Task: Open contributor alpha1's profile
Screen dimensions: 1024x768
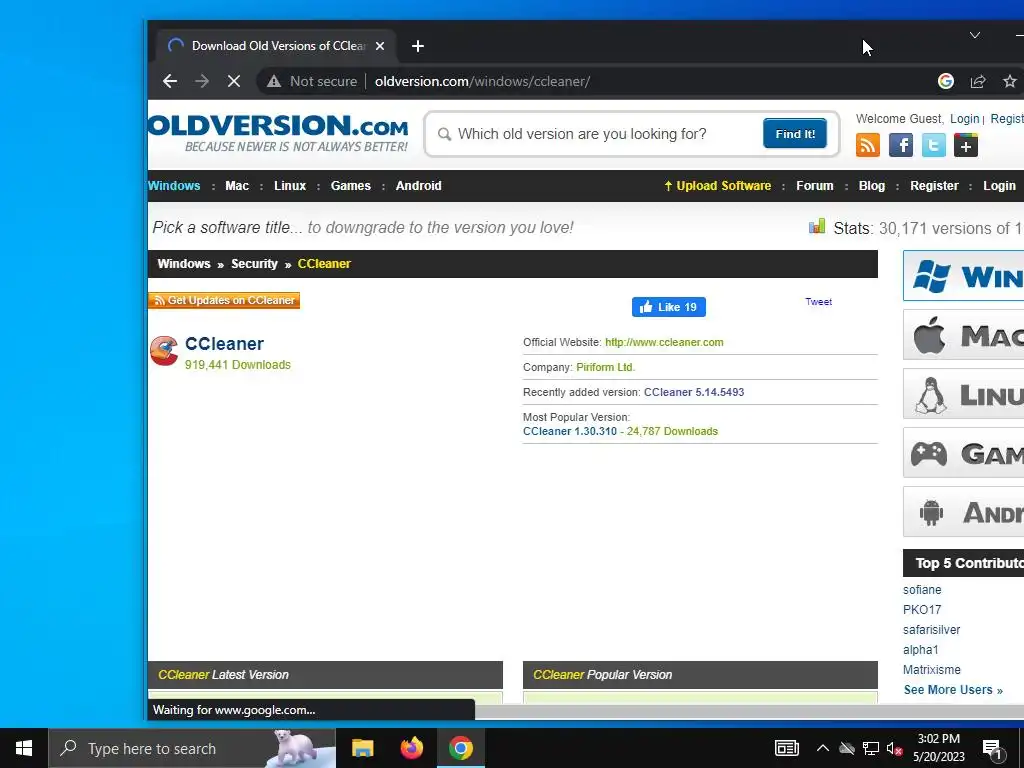Action: coord(920,650)
